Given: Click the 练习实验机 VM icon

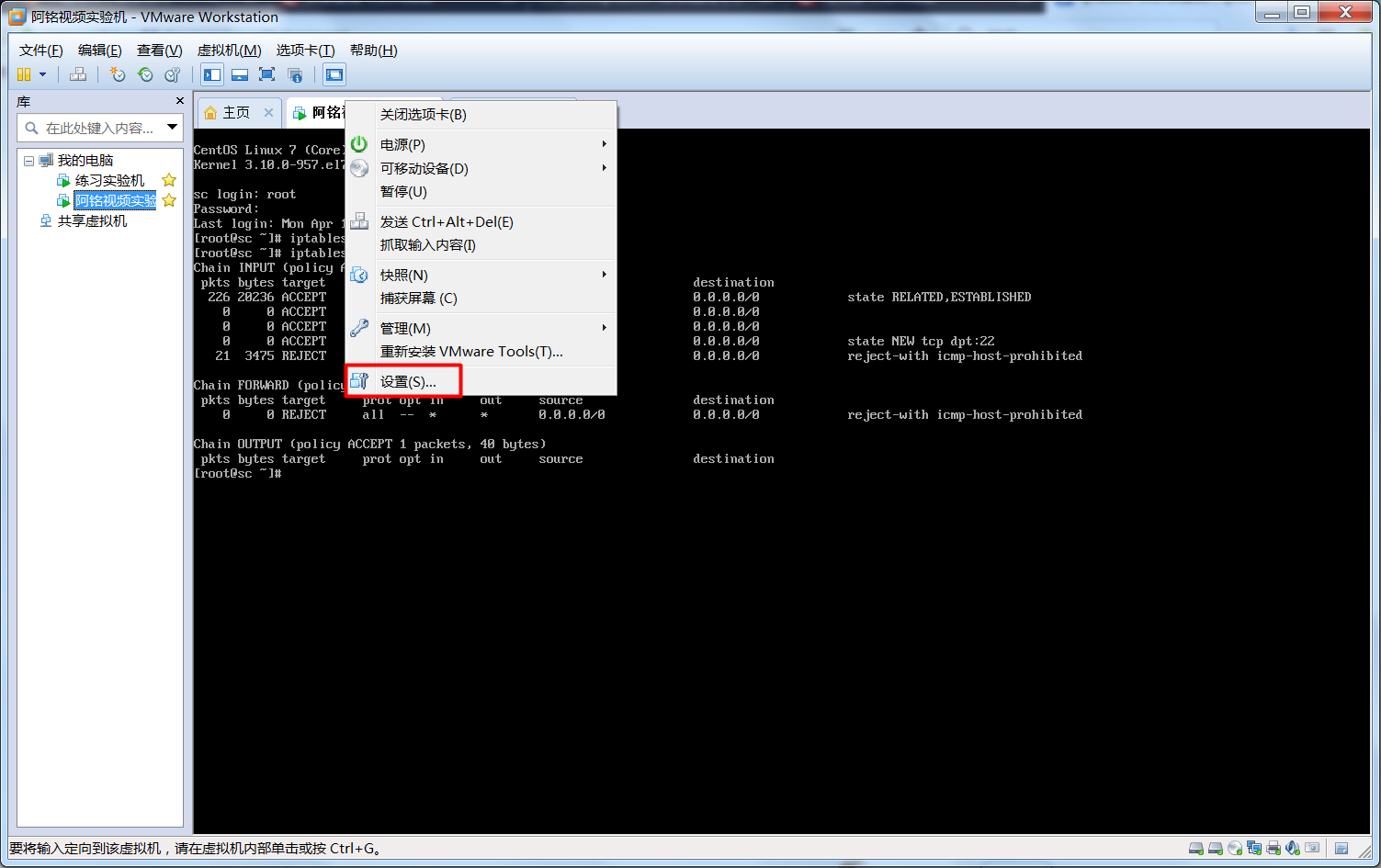Looking at the screenshot, I should 63,181.
